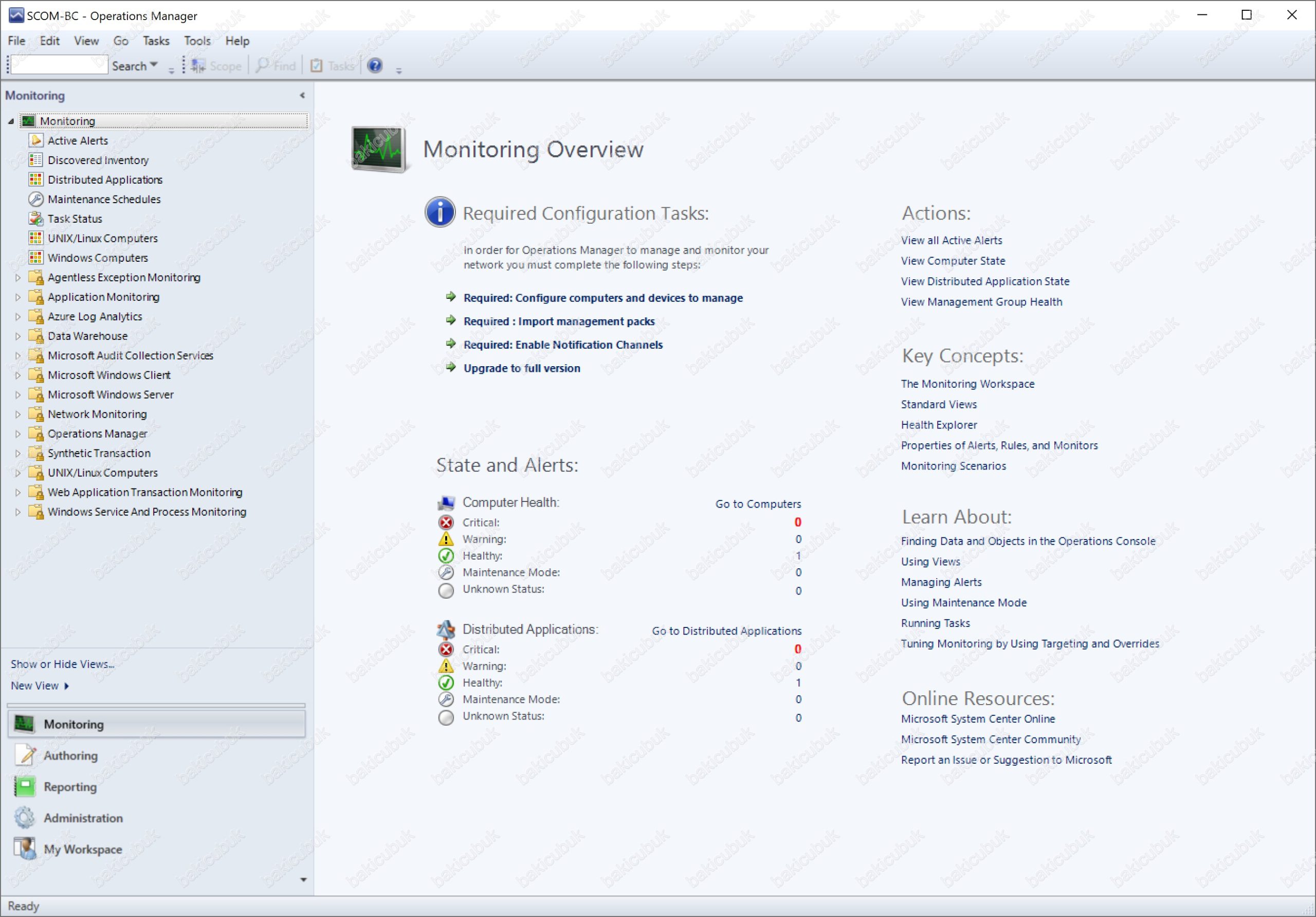1316x917 pixels.
Task: Open the File menu
Action: pos(16,41)
